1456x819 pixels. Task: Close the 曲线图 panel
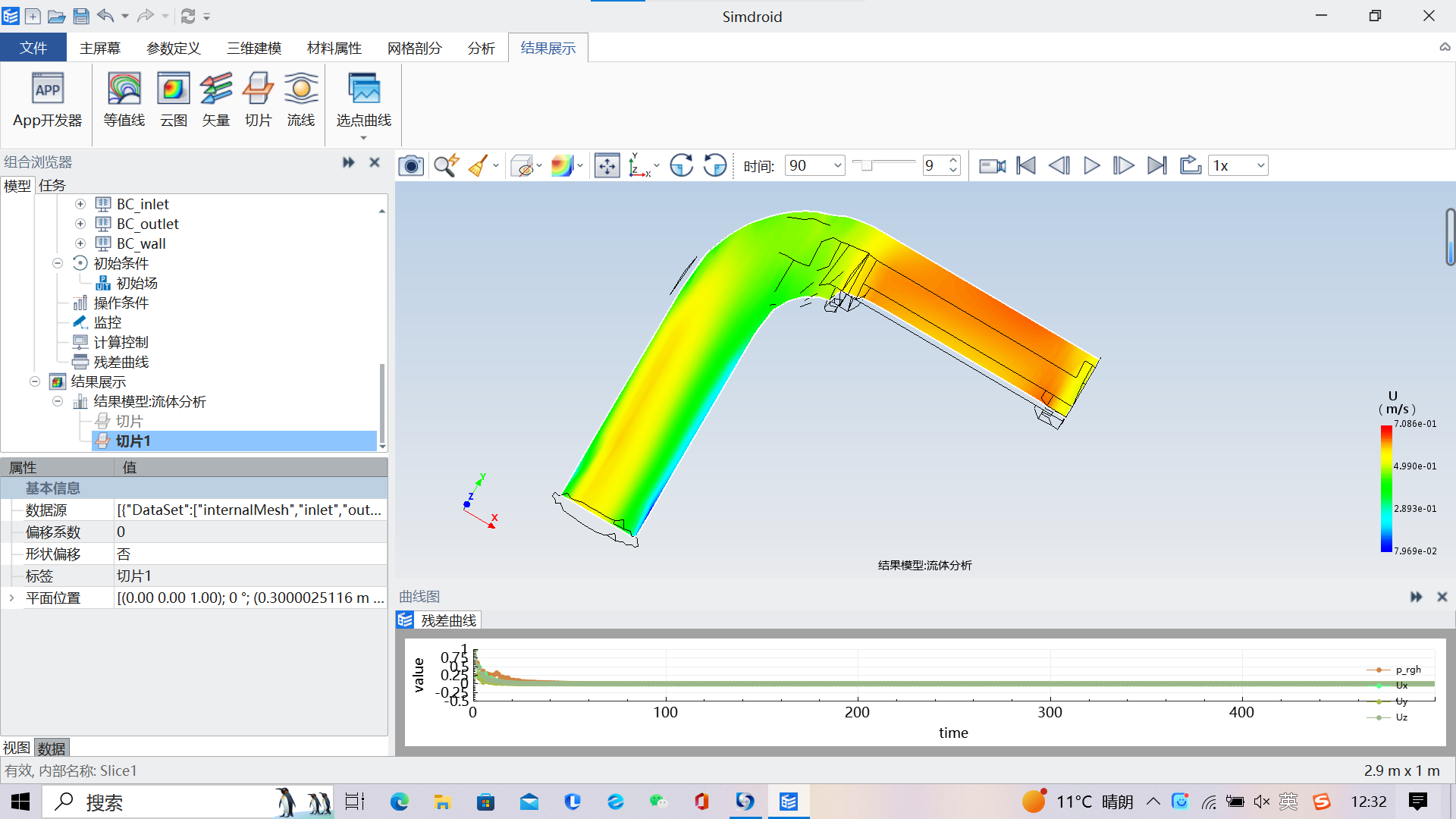point(1442,597)
